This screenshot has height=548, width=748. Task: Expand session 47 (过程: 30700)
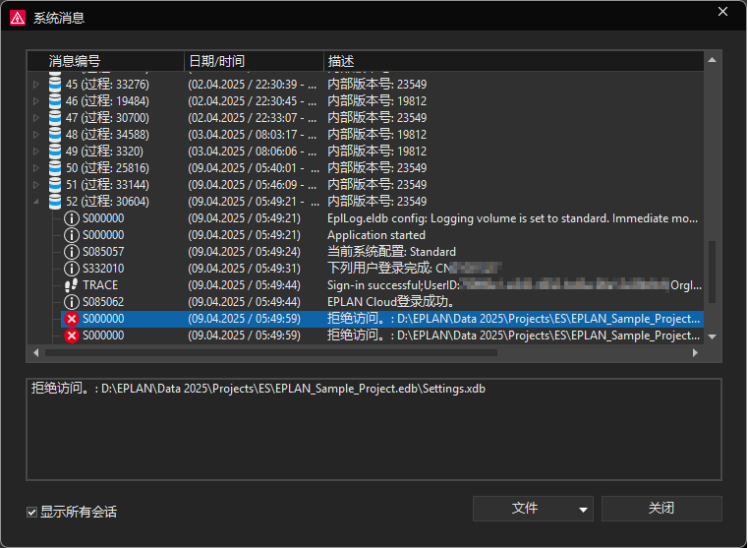point(36,118)
